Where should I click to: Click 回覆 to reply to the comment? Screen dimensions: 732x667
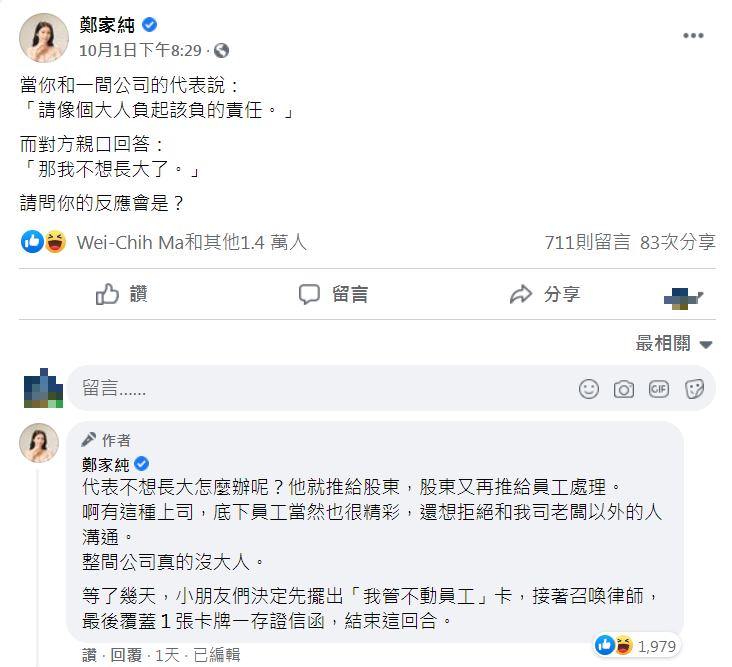coord(125,655)
